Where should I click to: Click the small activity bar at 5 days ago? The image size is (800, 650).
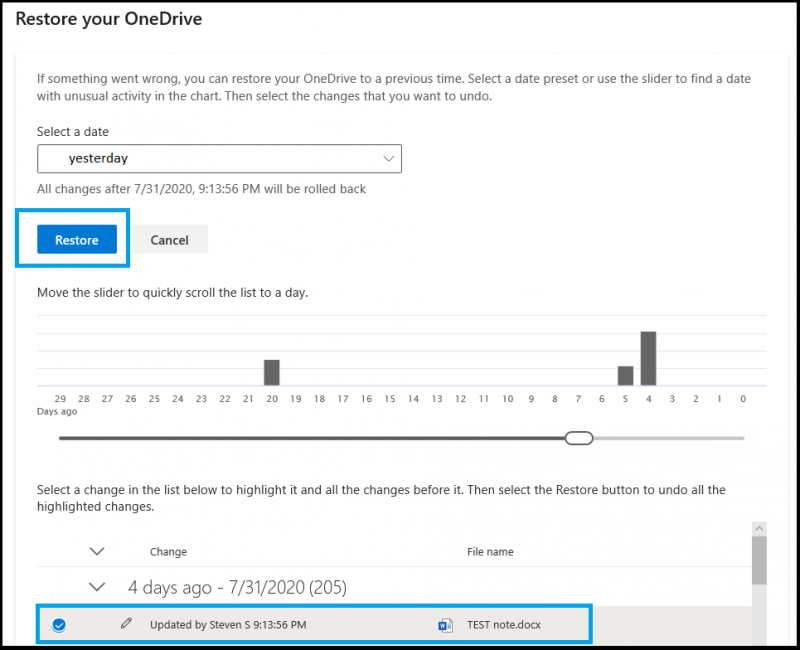tap(625, 374)
